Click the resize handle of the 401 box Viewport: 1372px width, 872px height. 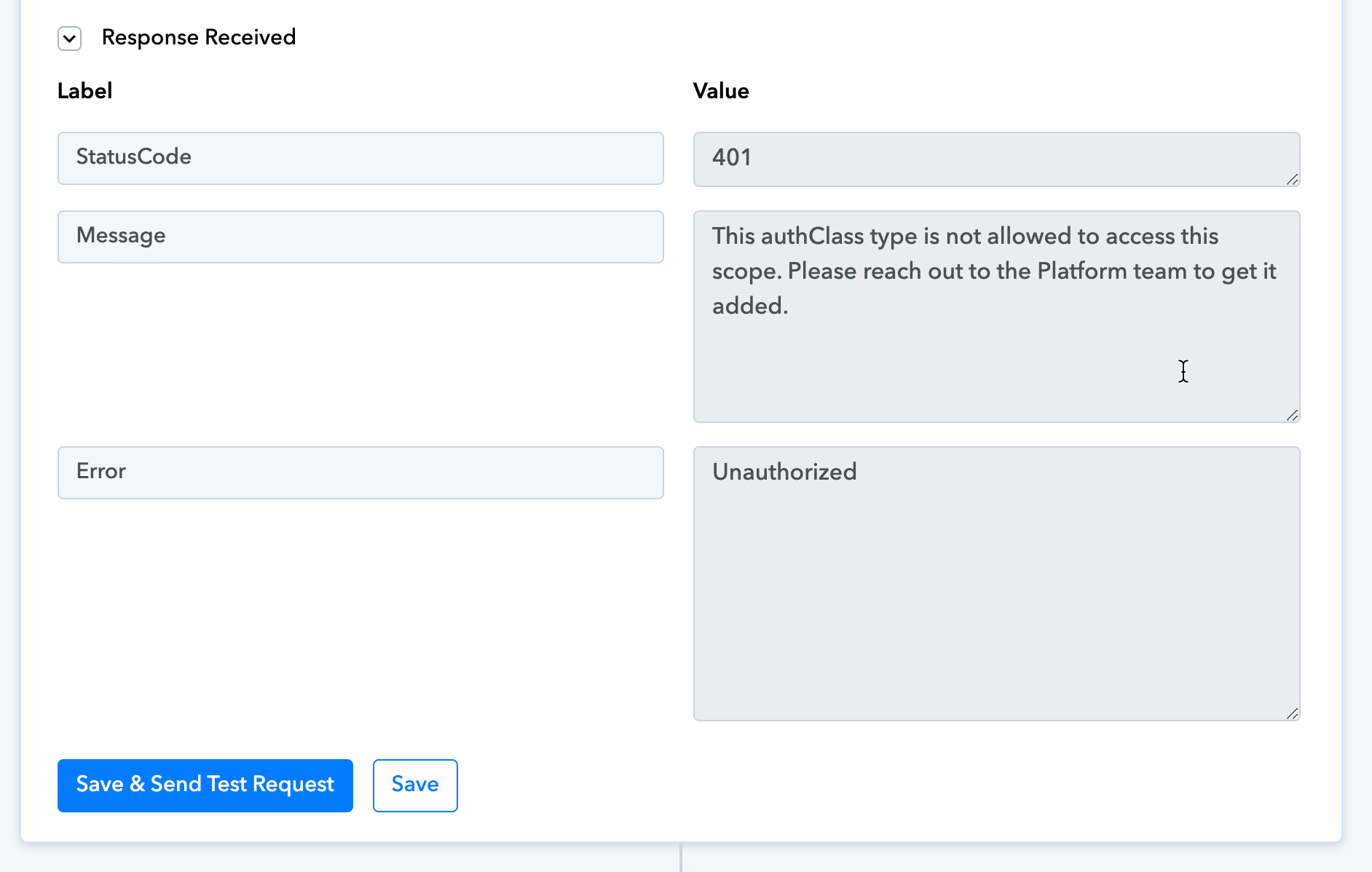(x=1293, y=180)
